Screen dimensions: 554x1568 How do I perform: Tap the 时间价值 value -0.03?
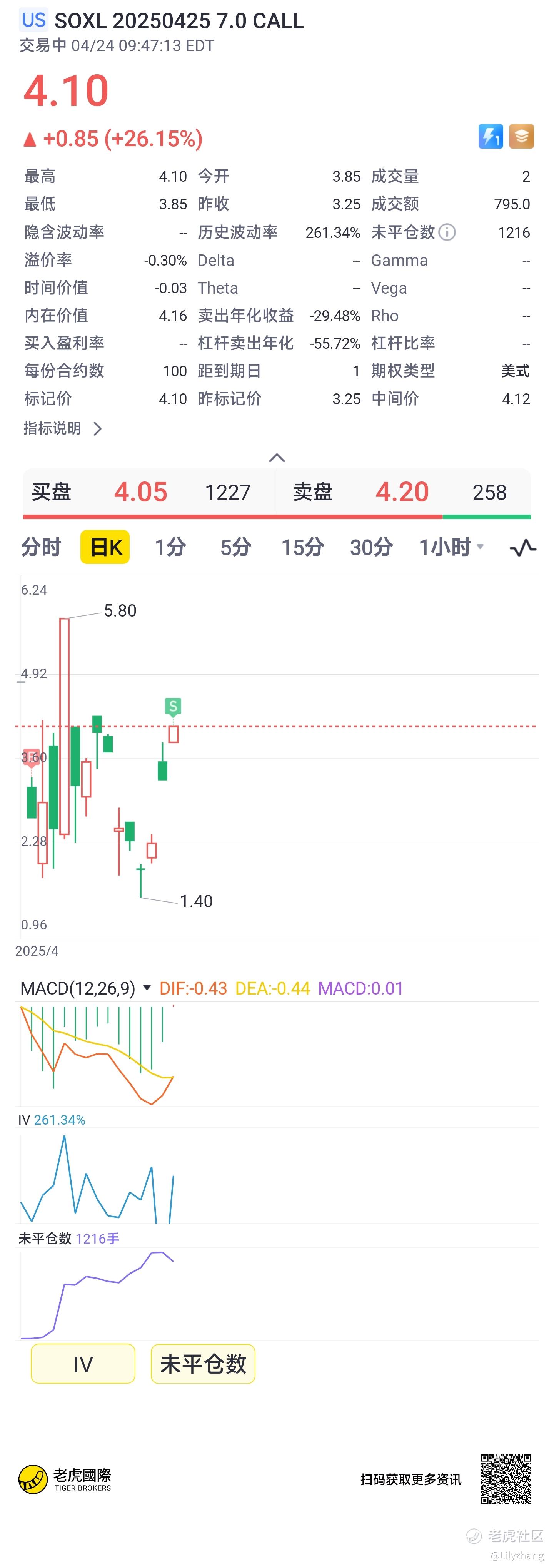coord(171,288)
